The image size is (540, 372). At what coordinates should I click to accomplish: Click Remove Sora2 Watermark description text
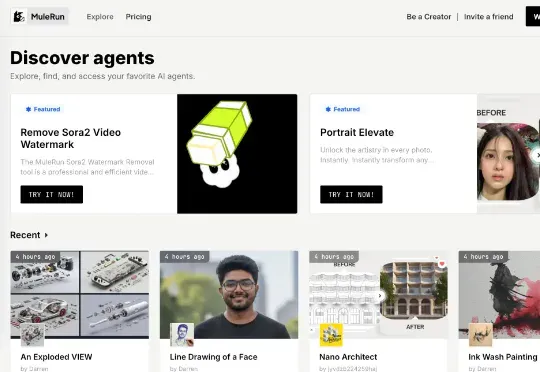coord(87,167)
